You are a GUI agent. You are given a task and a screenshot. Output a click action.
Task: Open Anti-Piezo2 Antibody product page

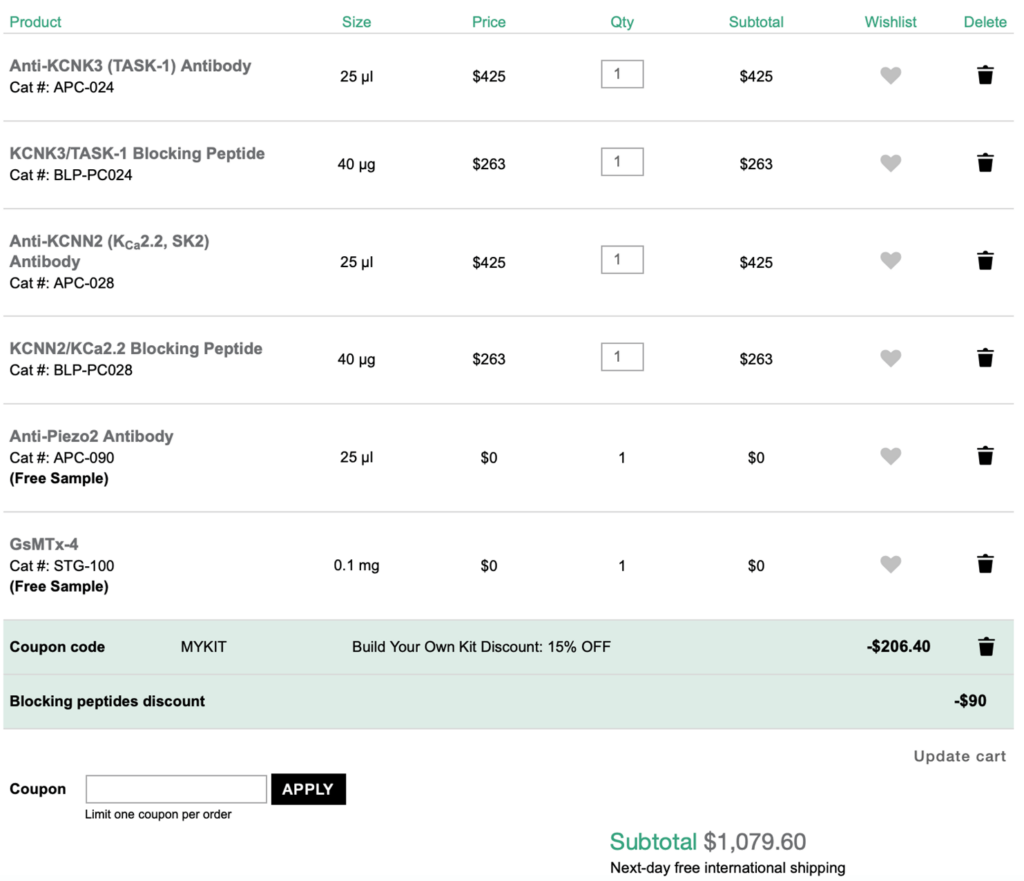click(91, 436)
